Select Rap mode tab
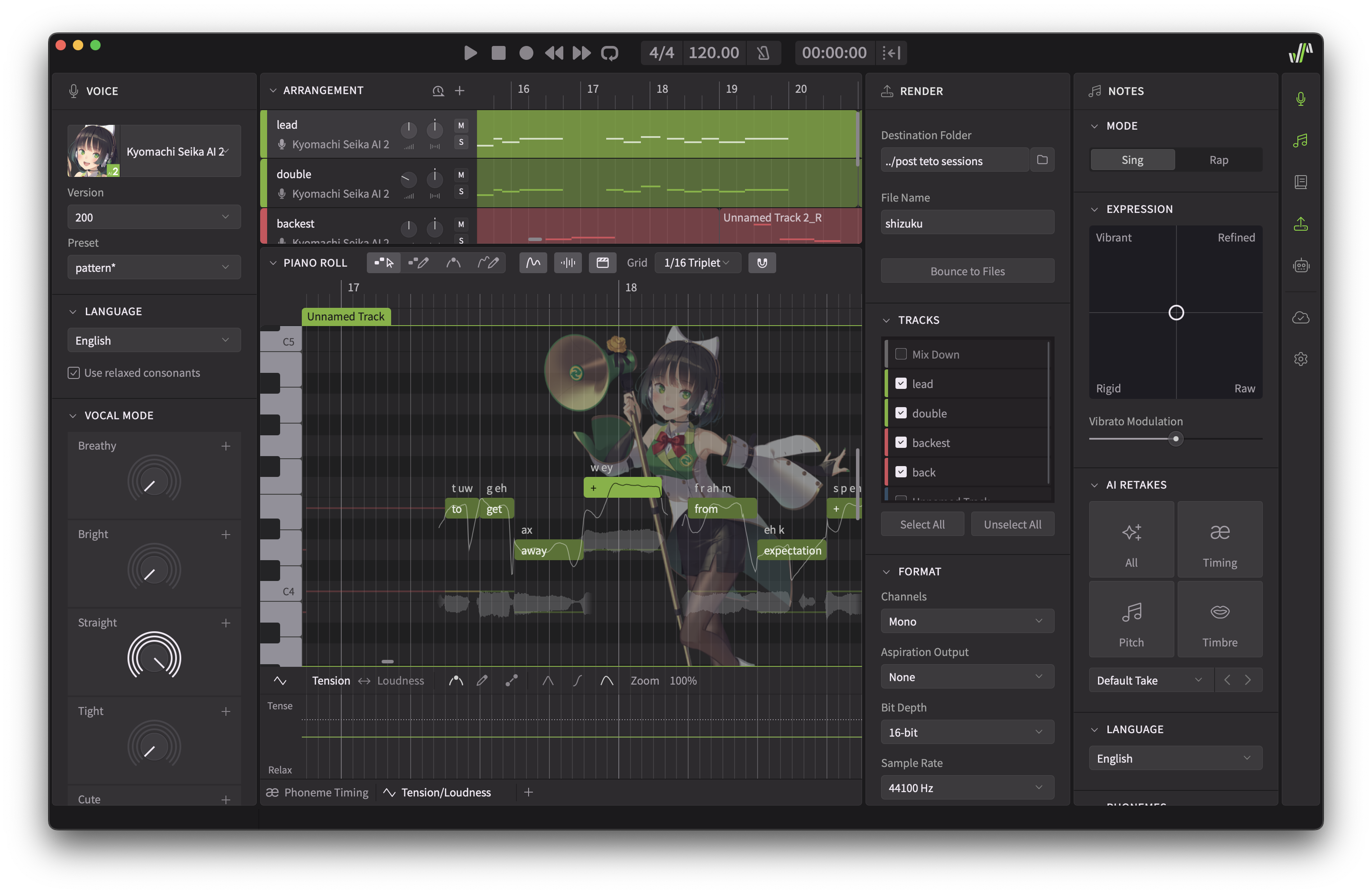 point(1218,160)
